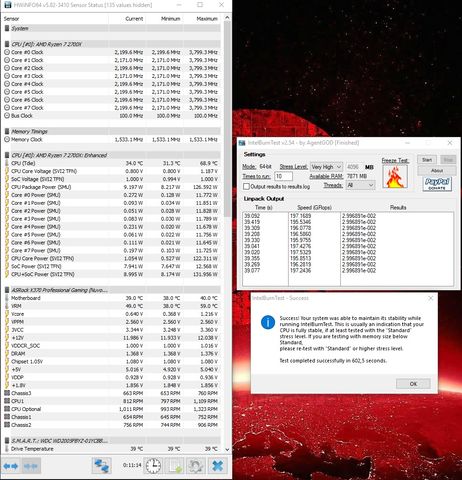
Task: Open the Threads dropdown showing All
Action: coord(360,185)
